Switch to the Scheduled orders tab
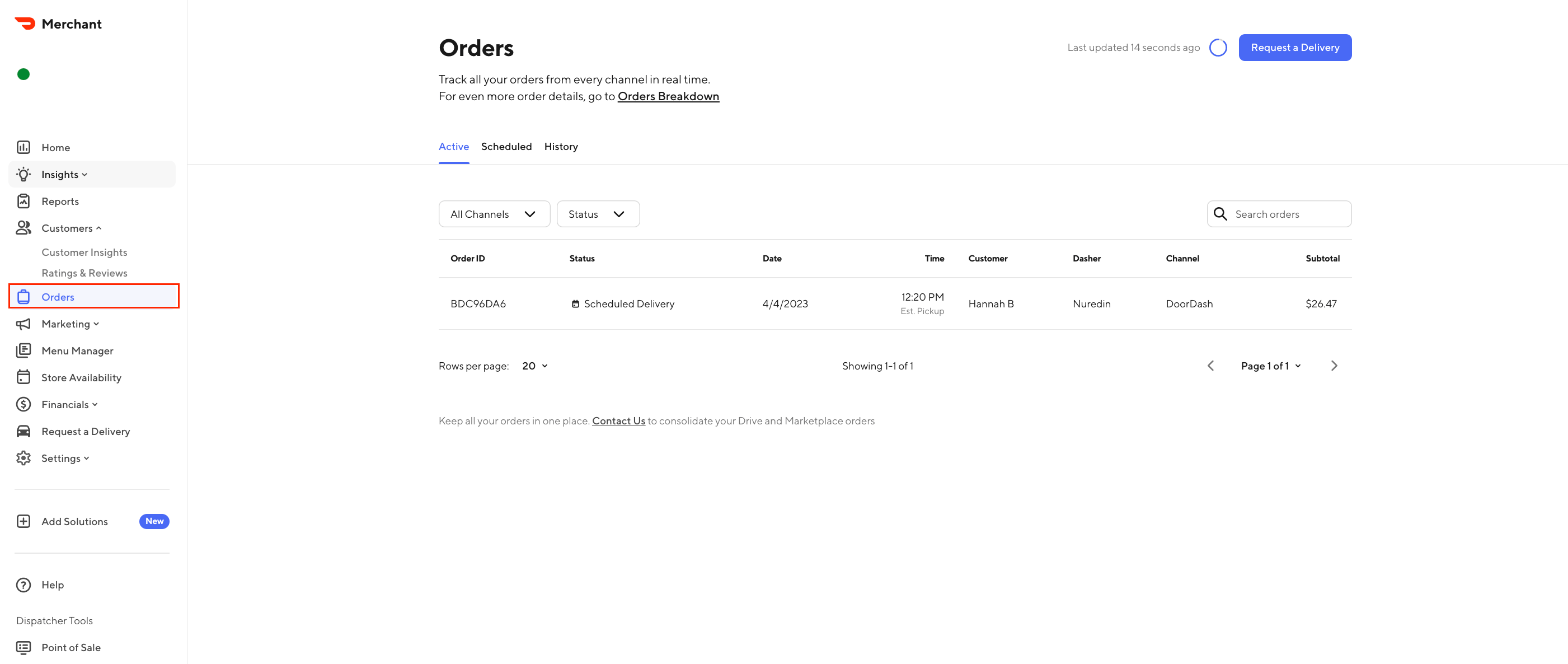The height and width of the screenshot is (664, 1568). 506,146
